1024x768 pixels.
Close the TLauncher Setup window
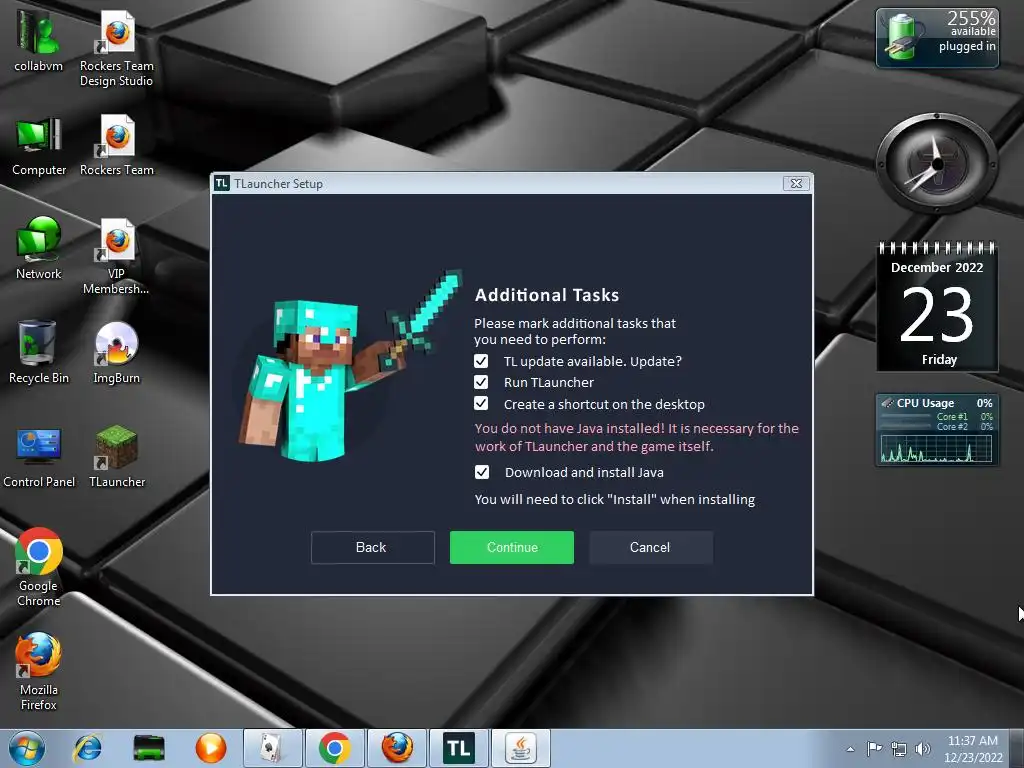(x=796, y=184)
